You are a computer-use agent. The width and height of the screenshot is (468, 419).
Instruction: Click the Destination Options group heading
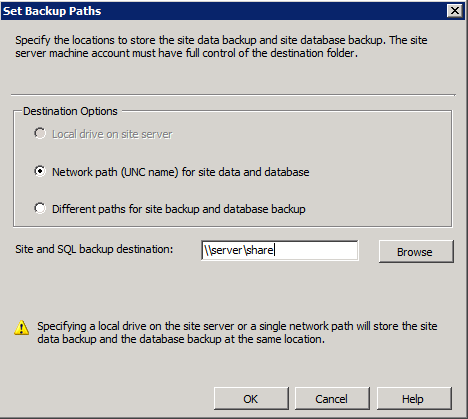[70, 111]
